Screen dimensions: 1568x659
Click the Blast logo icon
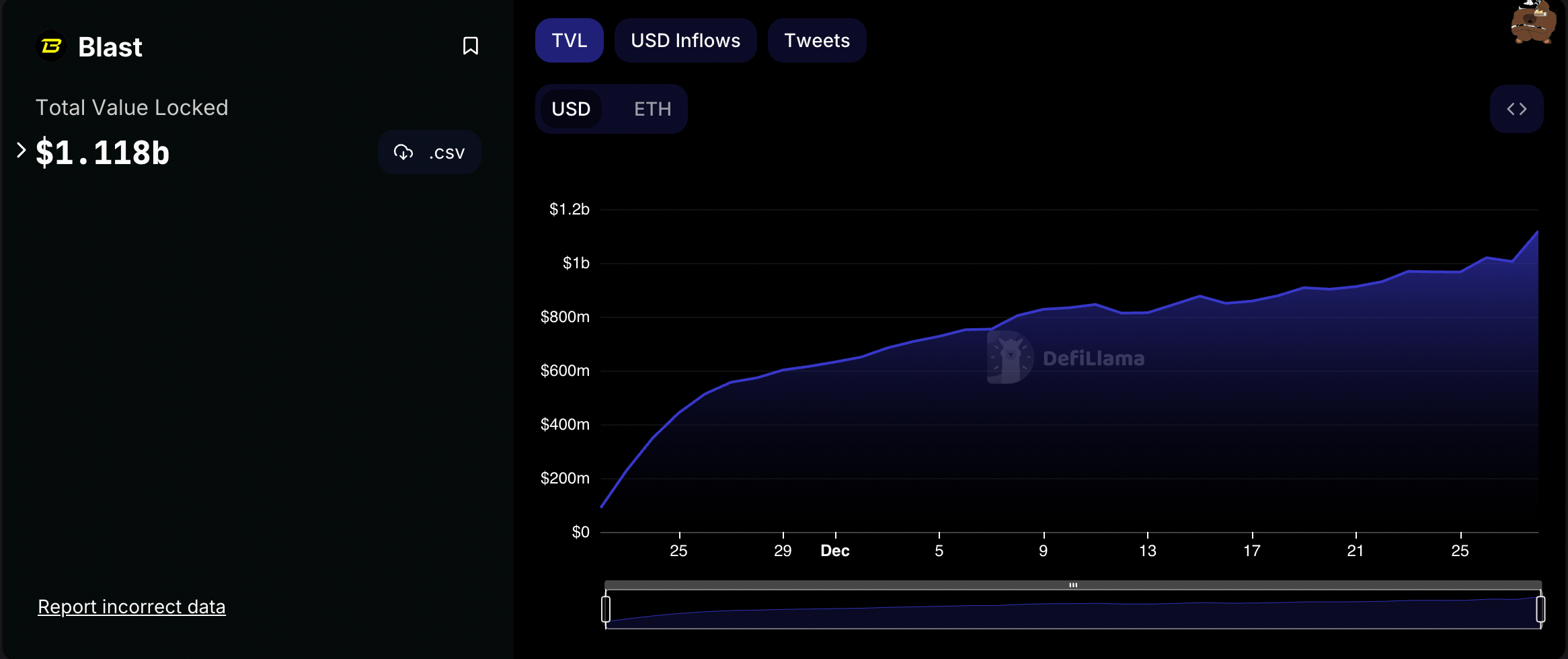point(51,46)
